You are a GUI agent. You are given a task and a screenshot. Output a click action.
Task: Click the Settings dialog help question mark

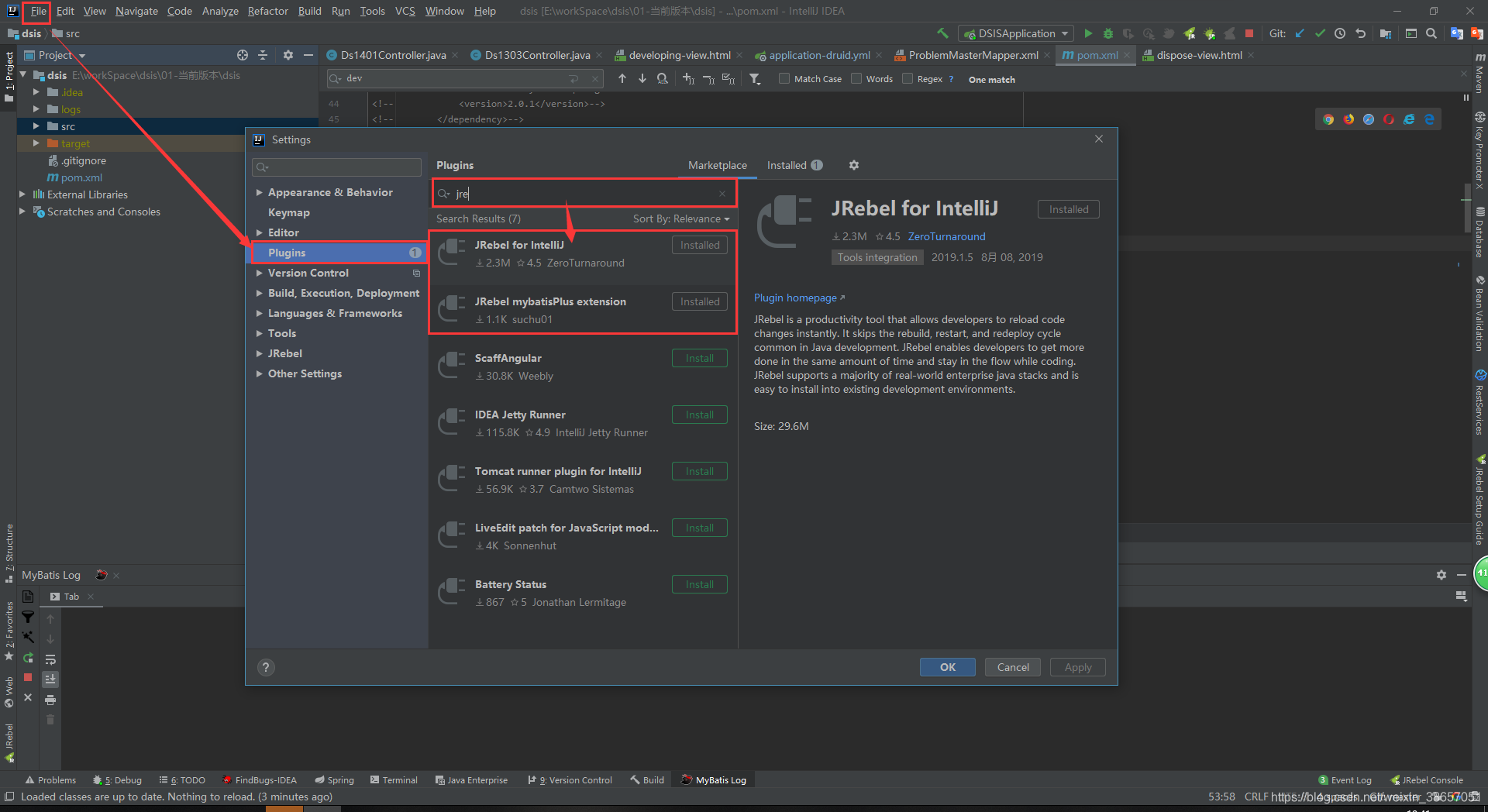(x=266, y=667)
